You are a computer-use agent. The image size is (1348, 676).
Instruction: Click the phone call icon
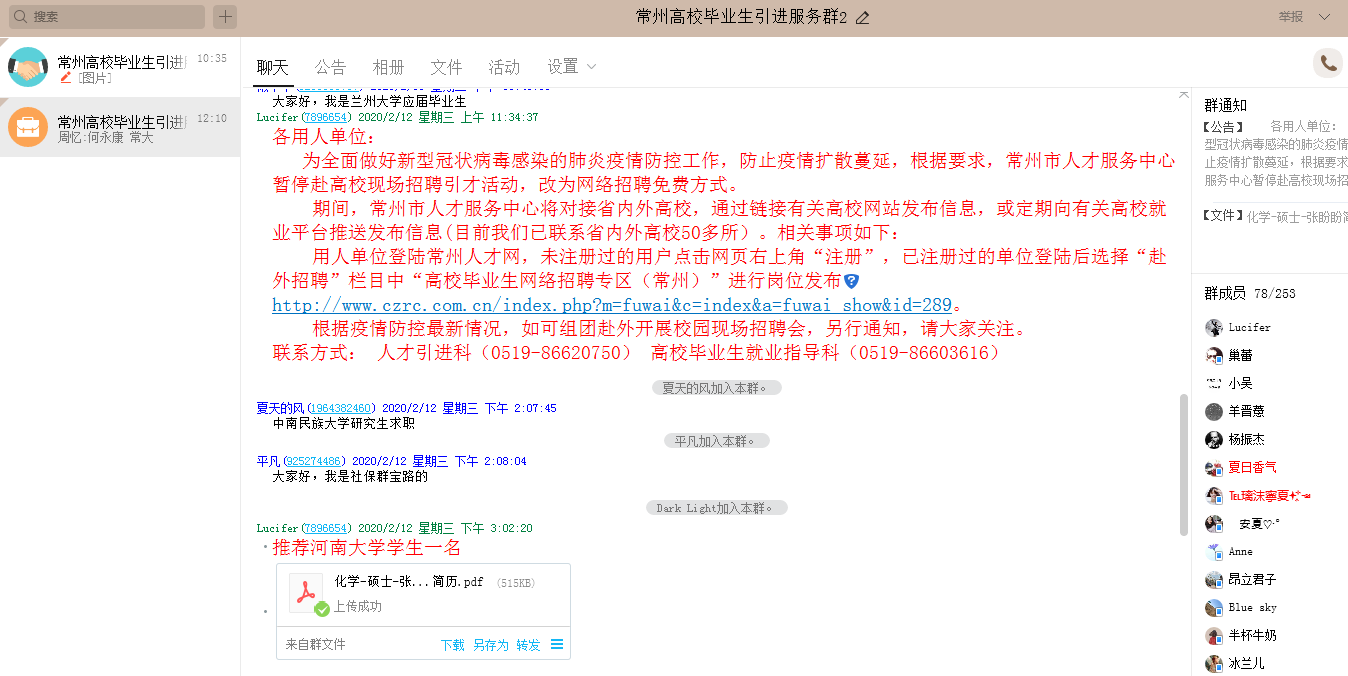pos(1328,63)
